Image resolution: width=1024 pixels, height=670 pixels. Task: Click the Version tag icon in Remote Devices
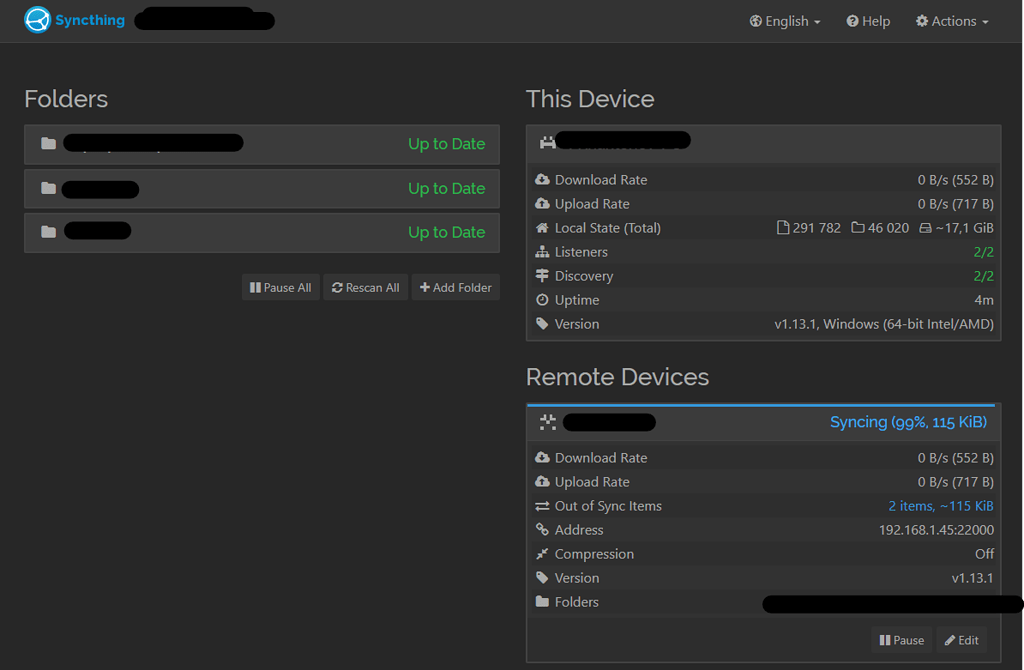(x=540, y=578)
